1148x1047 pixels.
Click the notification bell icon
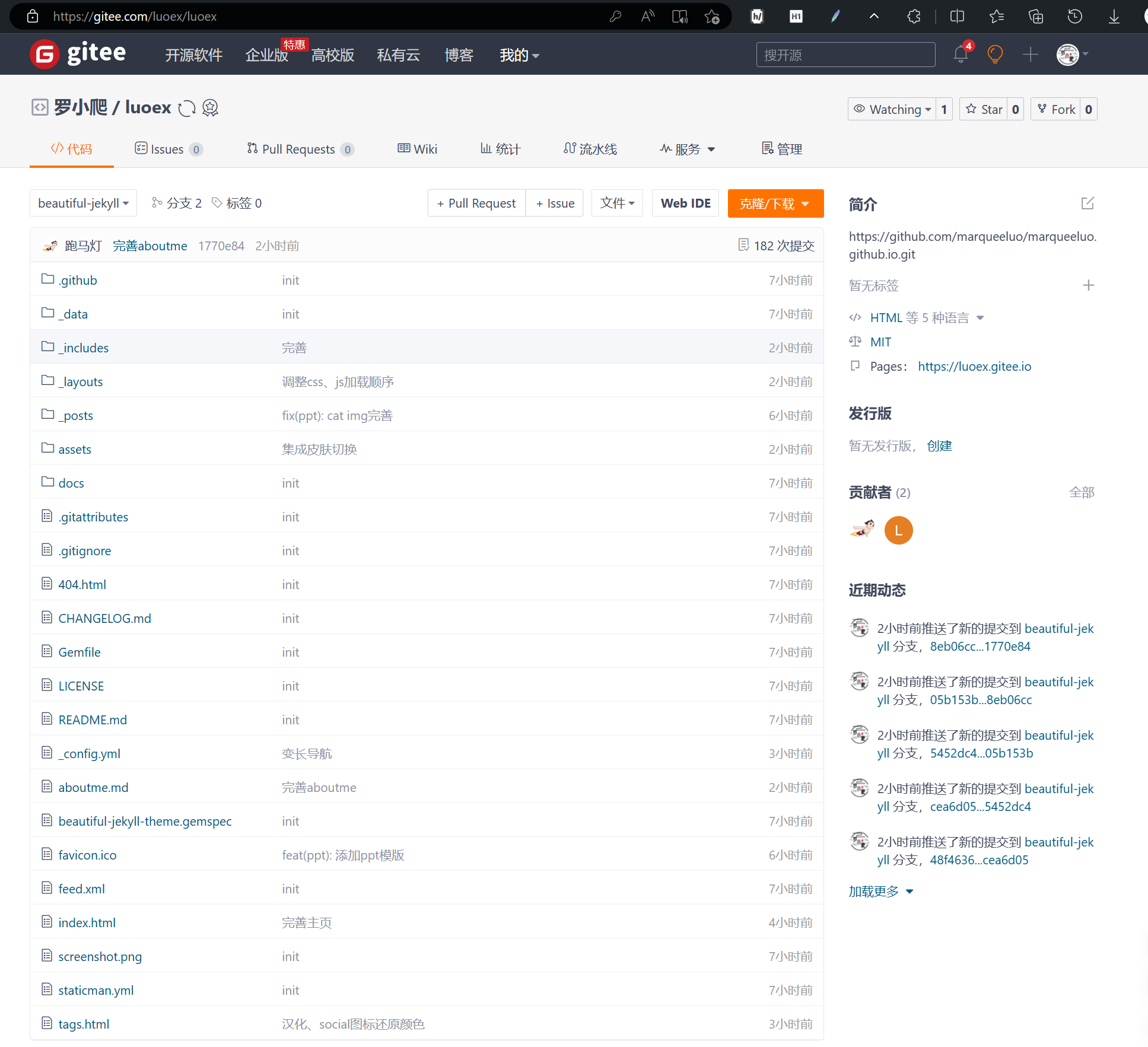(x=960, y=55)
